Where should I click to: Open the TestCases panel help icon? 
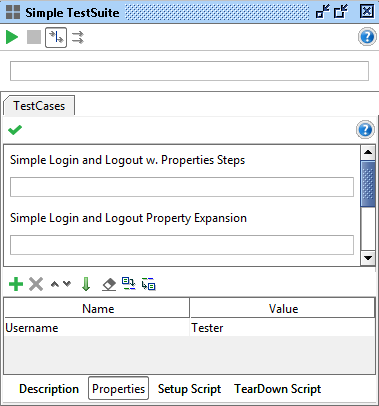tap(365, 129)
